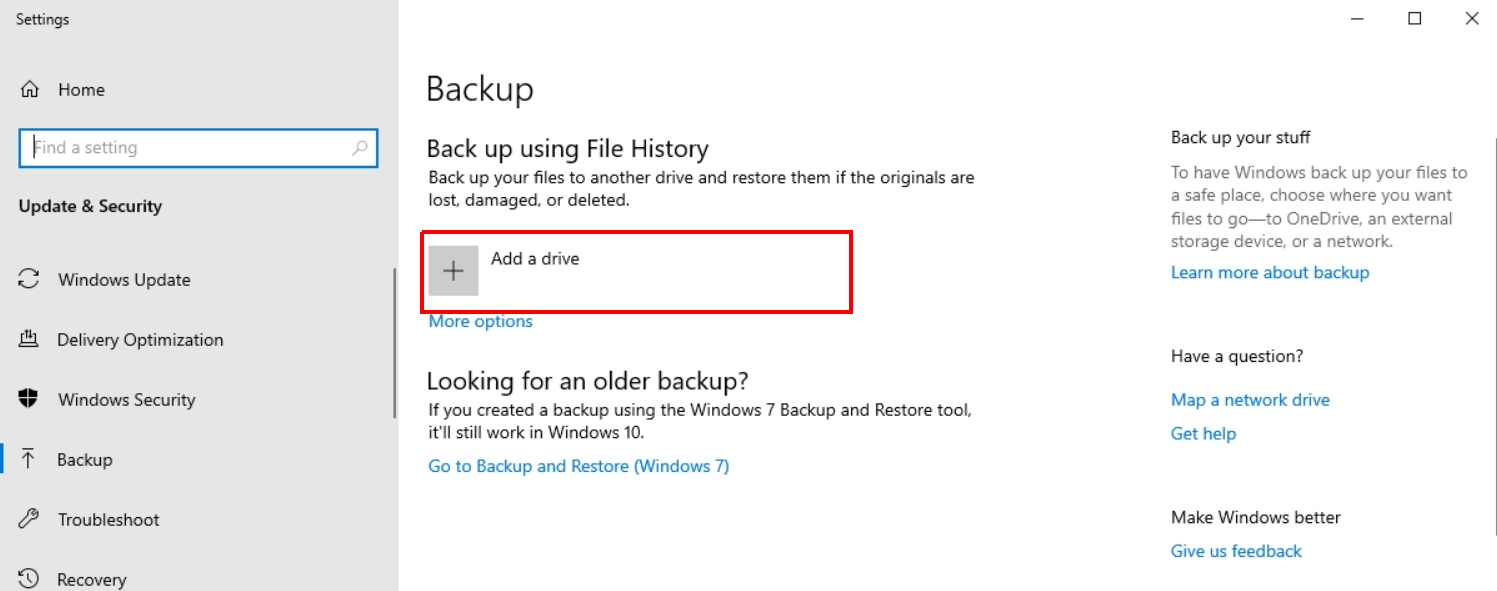Open the Get help link

[1203, 434]
